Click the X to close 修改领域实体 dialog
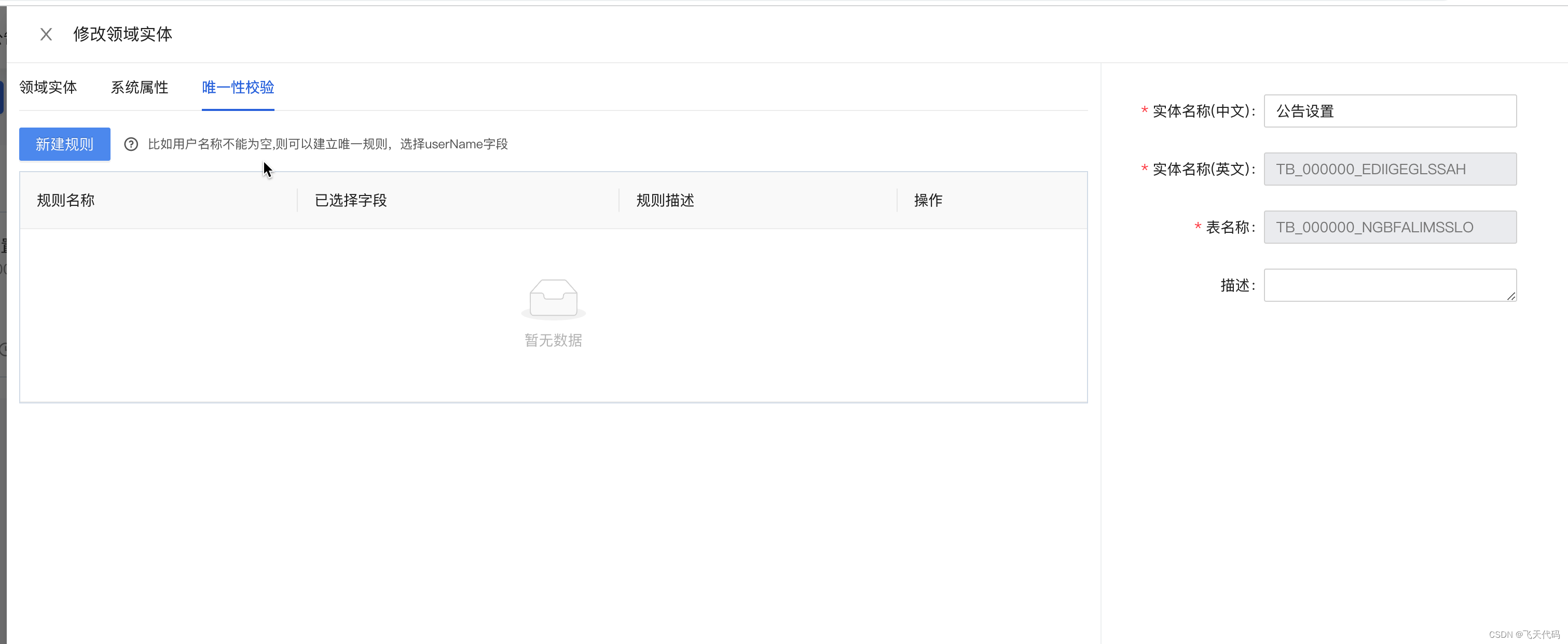Screen dimensions: 1568x644 pos(46,34)
